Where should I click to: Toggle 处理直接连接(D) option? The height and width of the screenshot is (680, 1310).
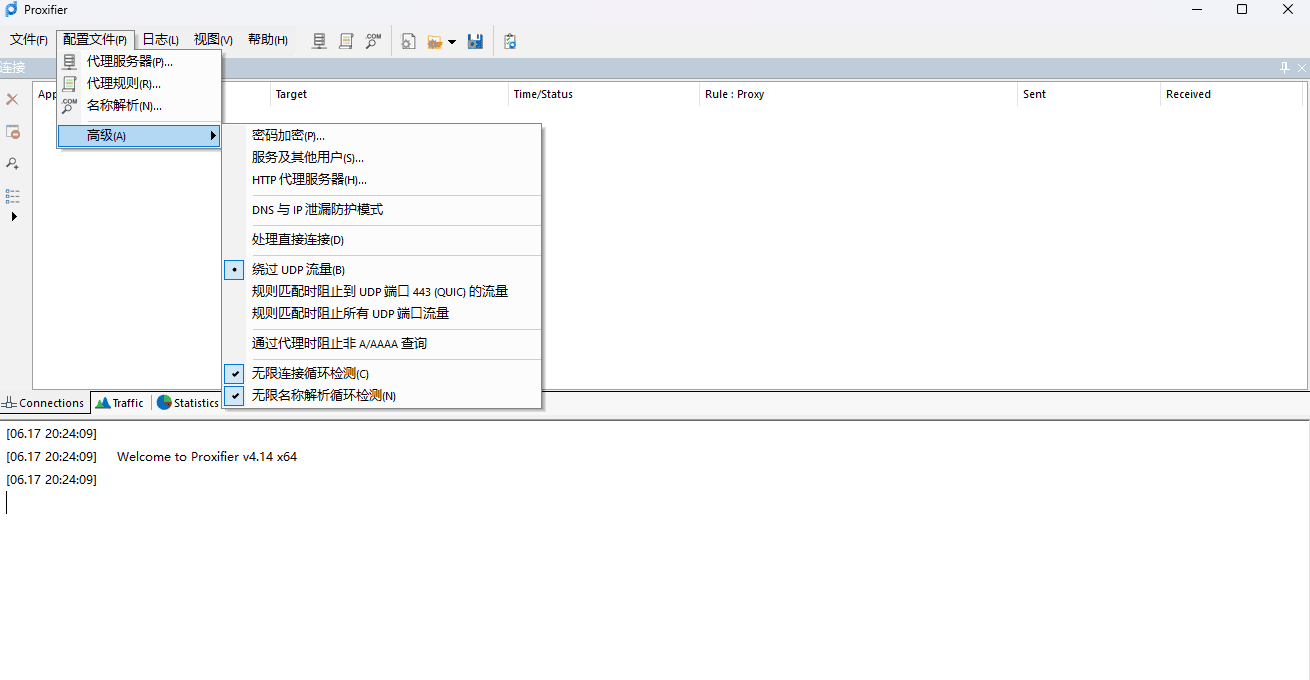click(381, 240)
